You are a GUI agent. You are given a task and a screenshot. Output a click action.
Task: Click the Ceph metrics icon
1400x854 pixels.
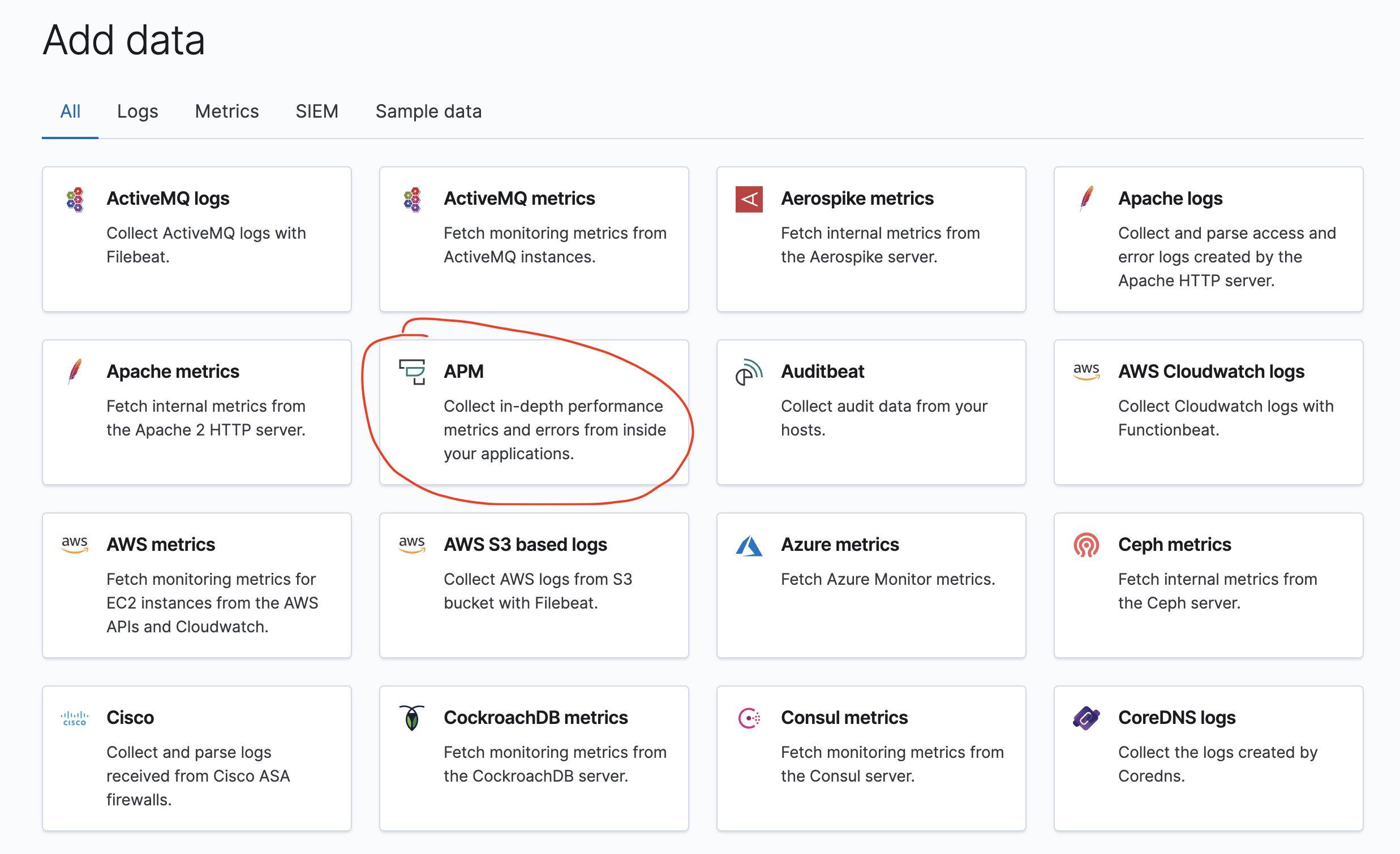point(1086,545)
